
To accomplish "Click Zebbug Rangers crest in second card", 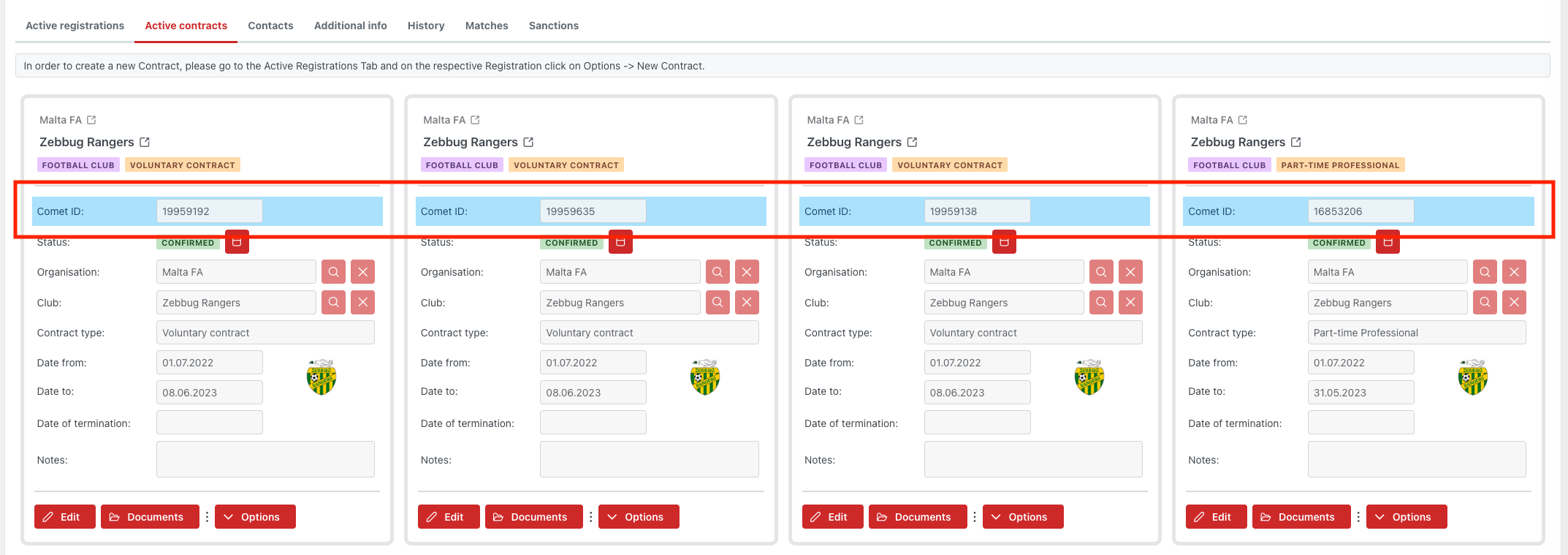I will tap(705, 377).
